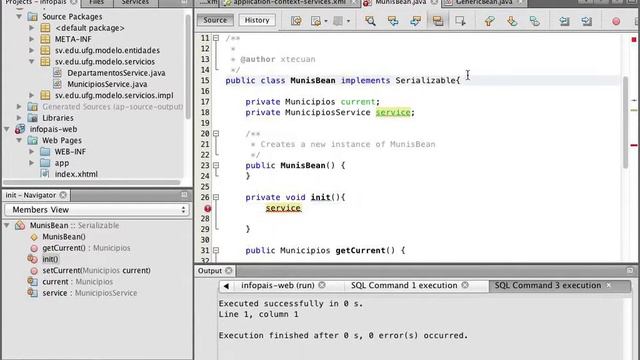
Task: Click the Find Selection magnifier icon
Action: point(370,20)
